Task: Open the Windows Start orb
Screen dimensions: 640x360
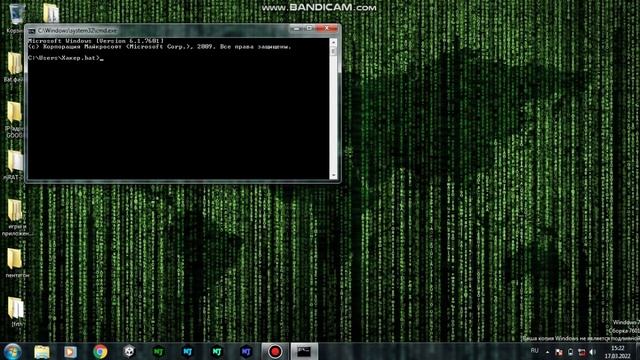Action: pos(12,351)
